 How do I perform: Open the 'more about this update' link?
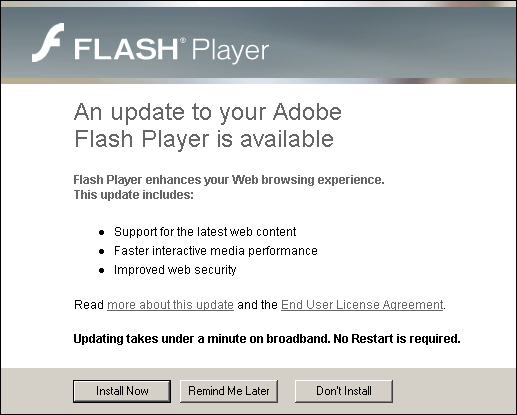coord(170,305)
